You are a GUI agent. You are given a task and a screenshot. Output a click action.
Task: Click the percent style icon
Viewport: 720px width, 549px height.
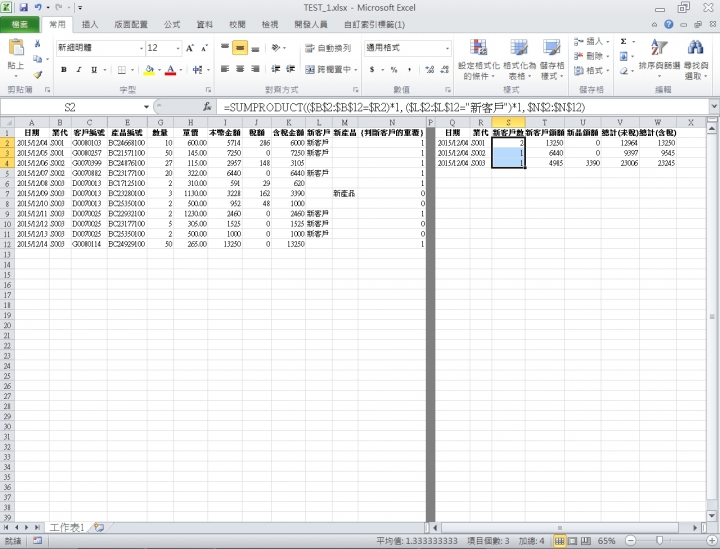pyautogui.click(x=394, y=70)
